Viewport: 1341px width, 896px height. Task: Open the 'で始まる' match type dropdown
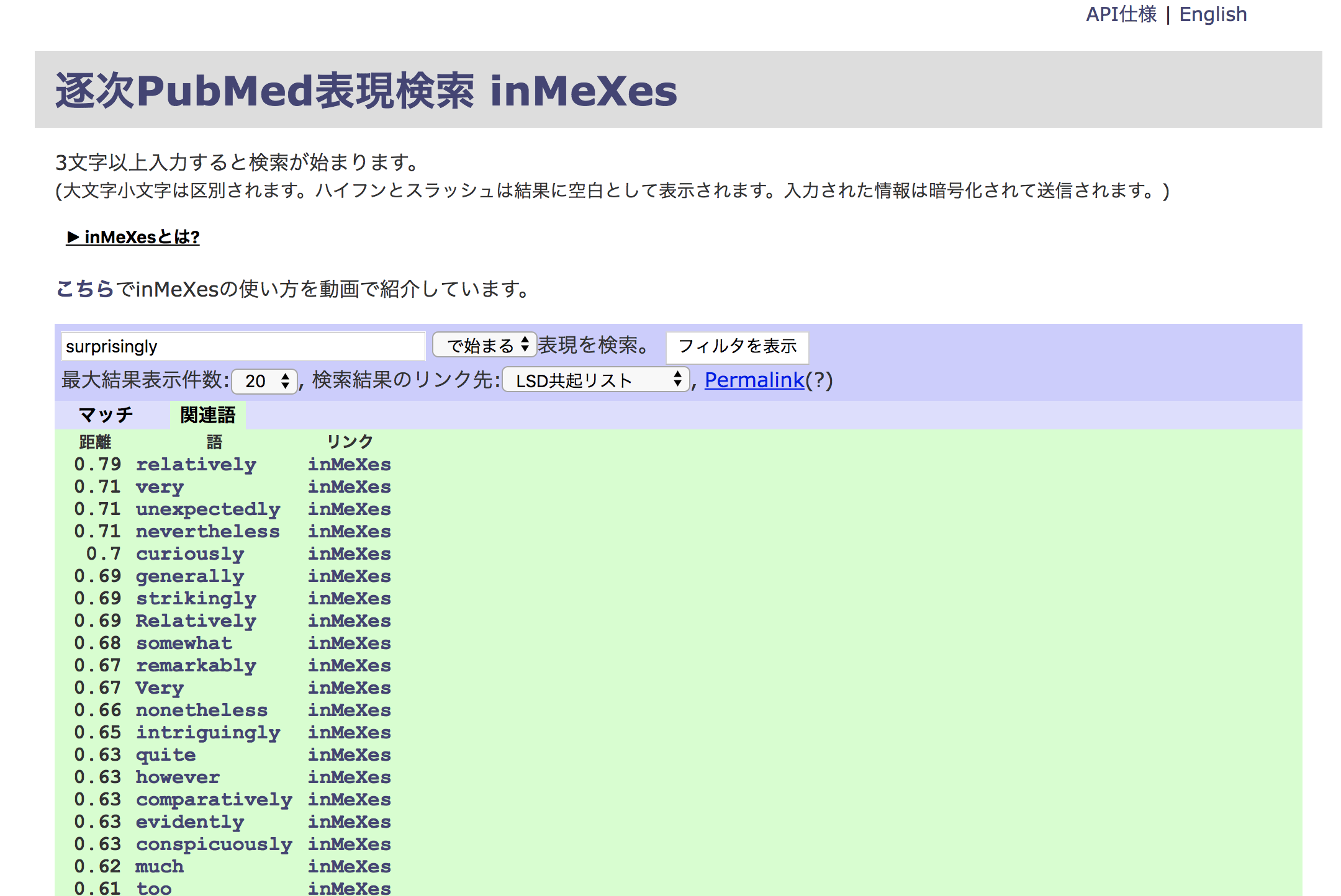pyautogui.click(x=484, y=345)
